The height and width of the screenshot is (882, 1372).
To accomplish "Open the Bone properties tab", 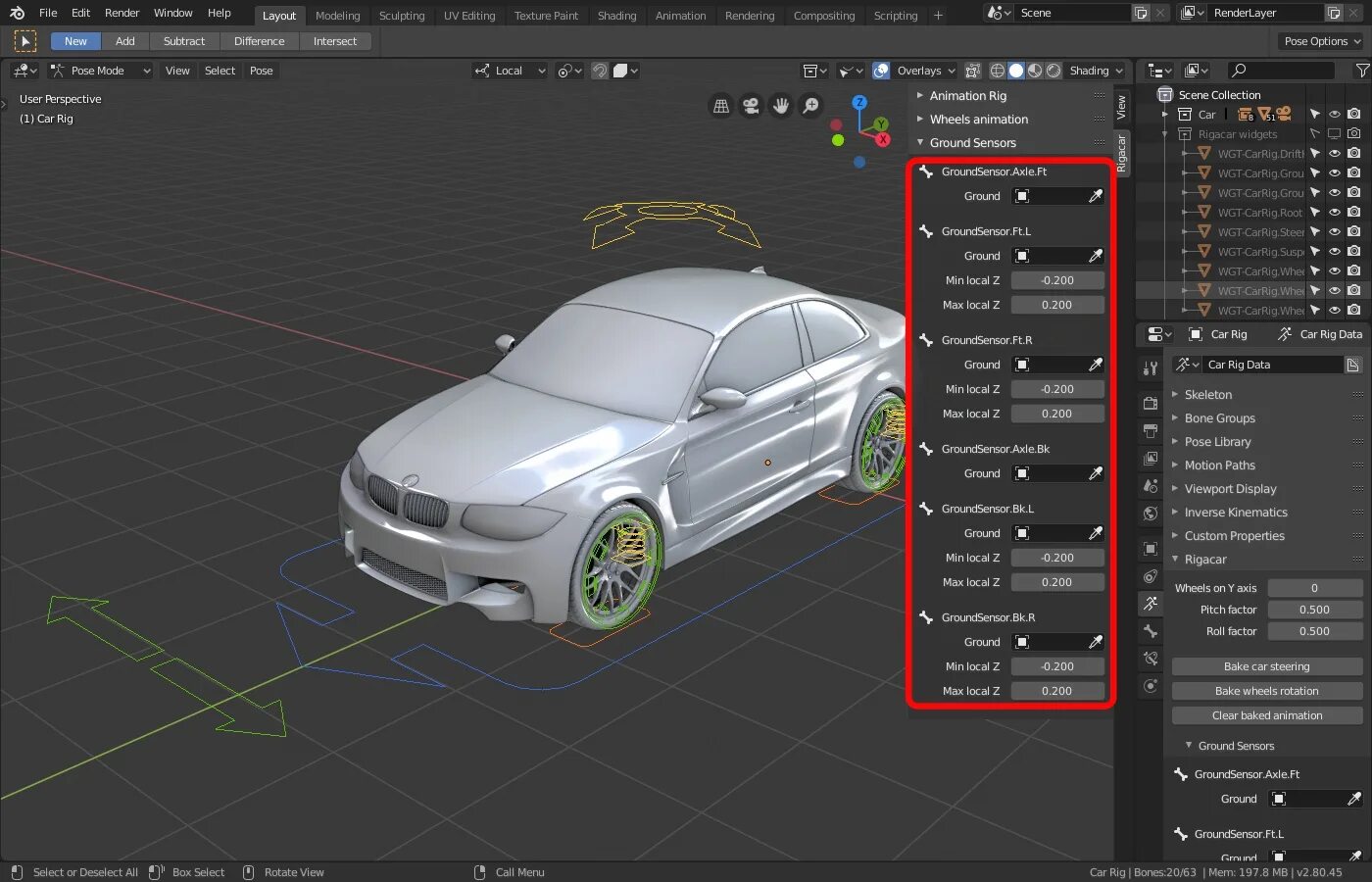I will tap(1151, 631).
